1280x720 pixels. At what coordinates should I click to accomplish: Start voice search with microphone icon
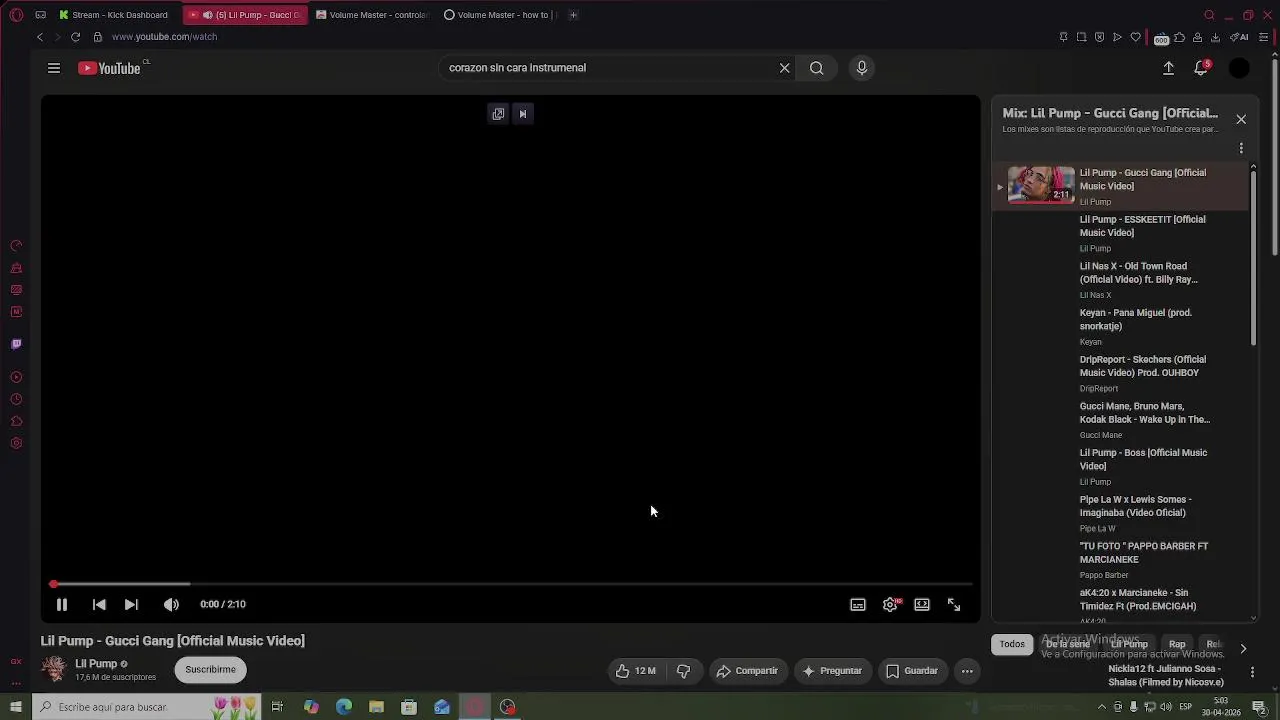coord(862,68)
